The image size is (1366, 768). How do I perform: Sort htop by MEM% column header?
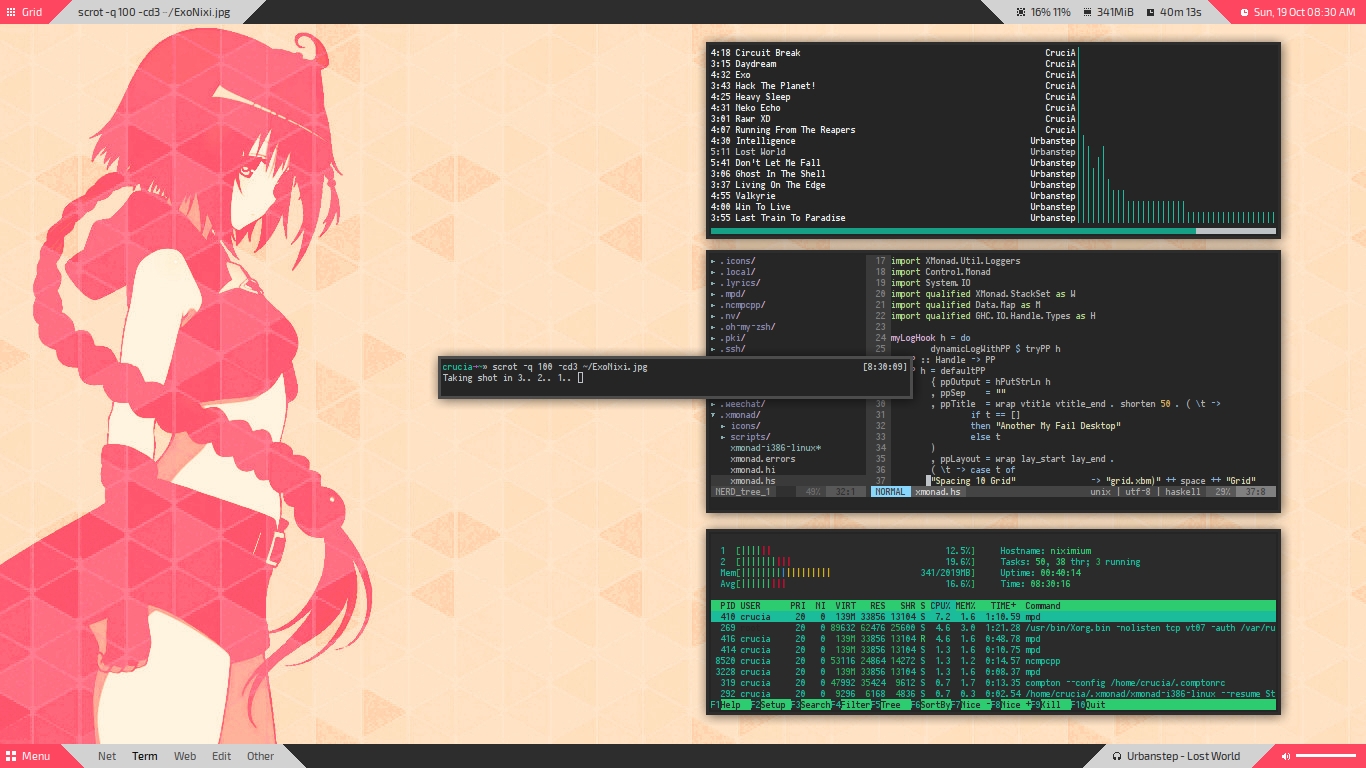coord(967,606)
